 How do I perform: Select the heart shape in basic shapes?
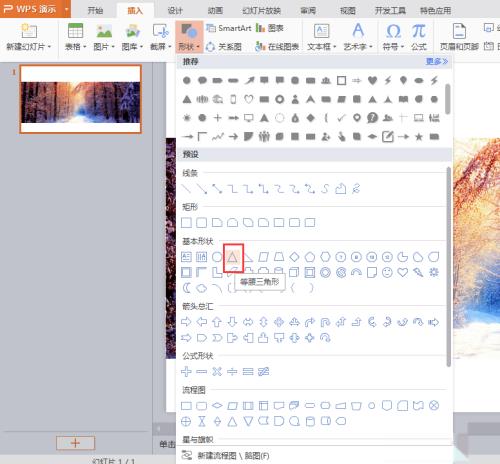tap(403, 272)
